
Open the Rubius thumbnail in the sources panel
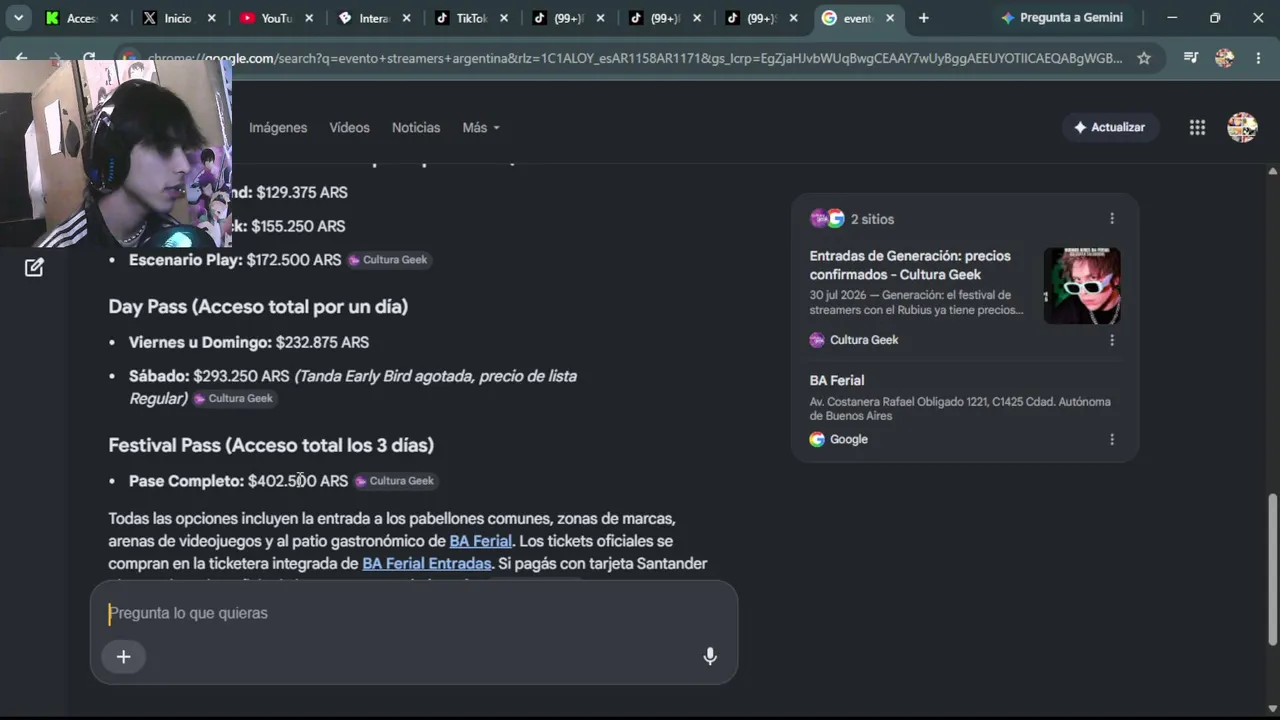(x=1082, y=286)
